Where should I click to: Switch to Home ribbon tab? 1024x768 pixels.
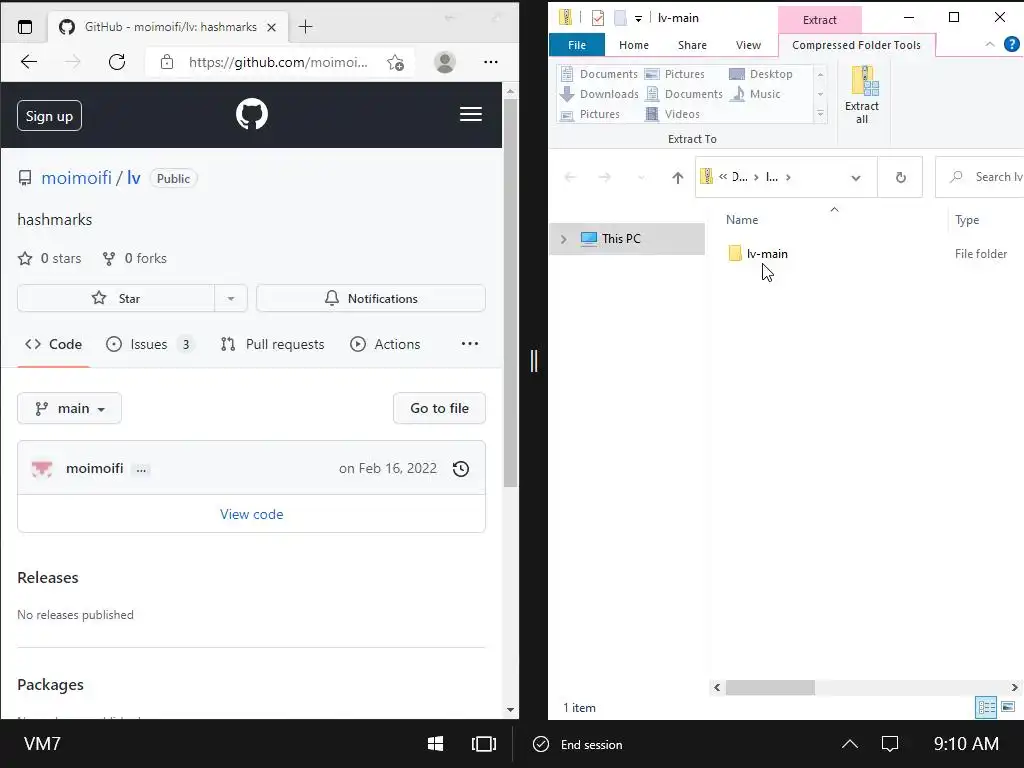(x=633, y=45)
